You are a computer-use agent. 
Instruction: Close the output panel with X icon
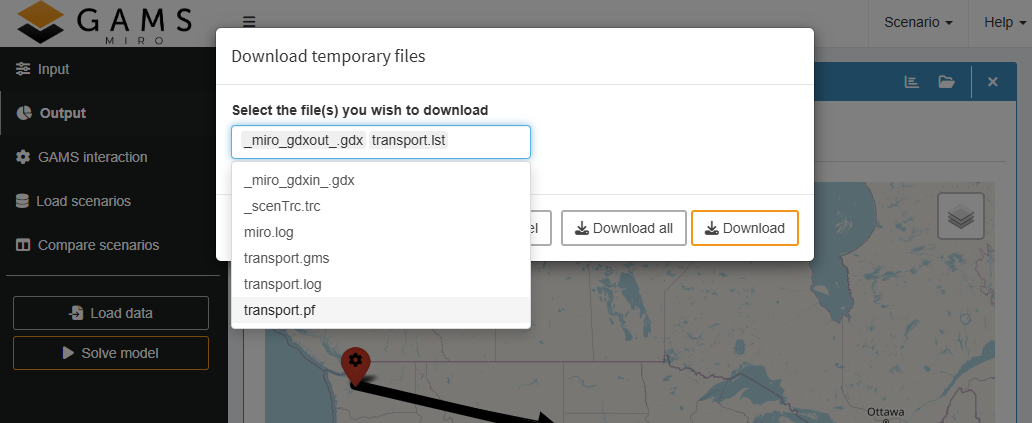992,82
